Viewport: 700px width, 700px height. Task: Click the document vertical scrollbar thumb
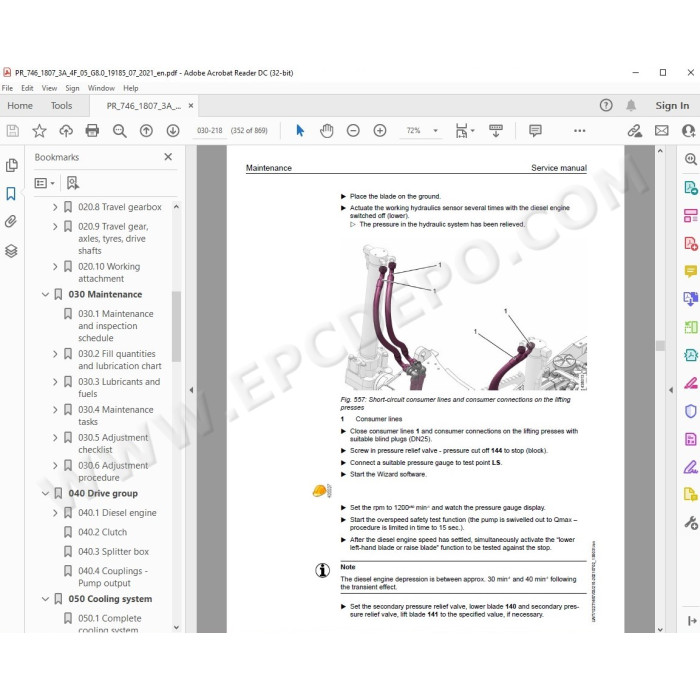(x=660, y=346)
